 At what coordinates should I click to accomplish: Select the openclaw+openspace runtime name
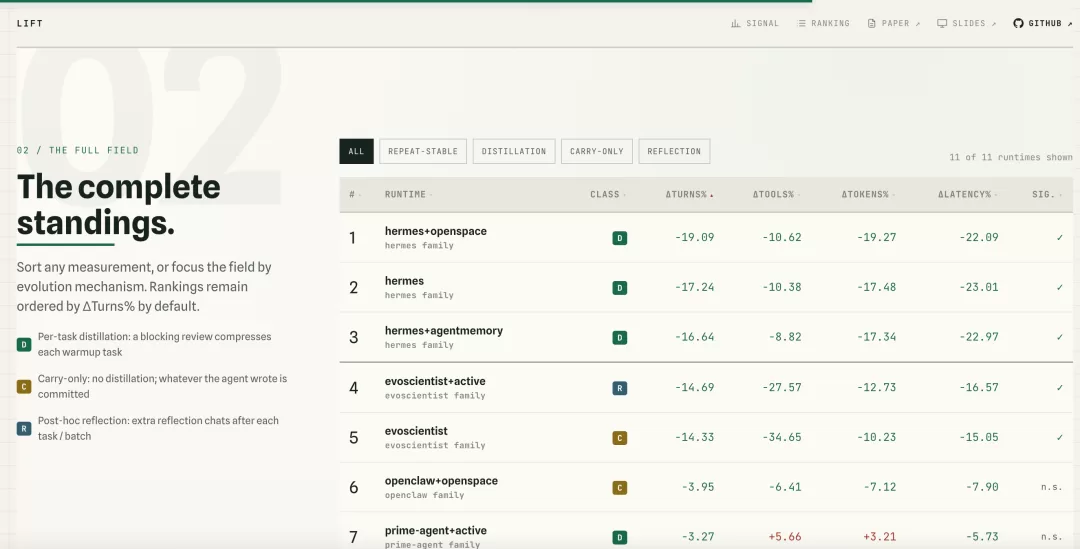click(x=441, y=481)
